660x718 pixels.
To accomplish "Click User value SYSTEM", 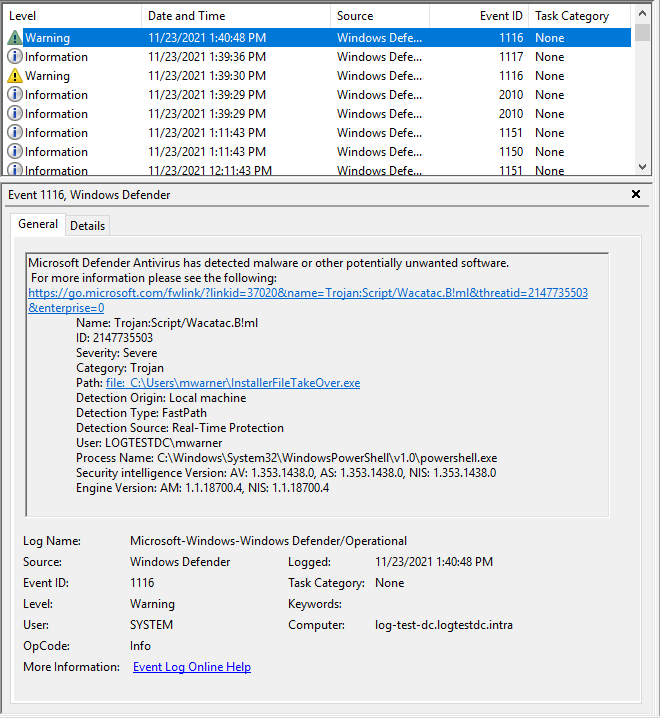I will pos(151,625).
